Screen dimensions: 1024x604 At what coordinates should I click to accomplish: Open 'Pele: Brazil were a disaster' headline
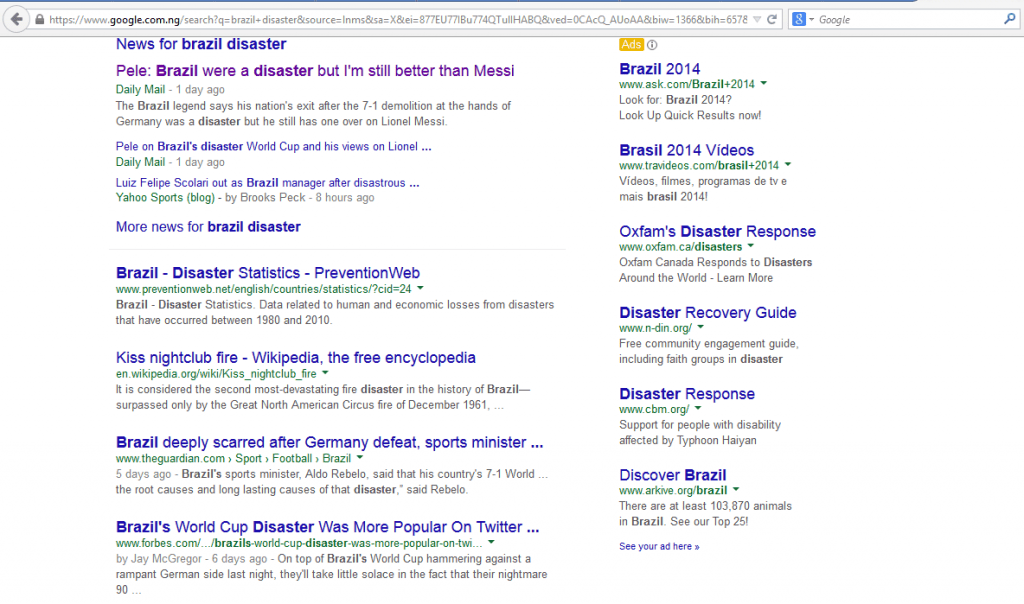315,71
